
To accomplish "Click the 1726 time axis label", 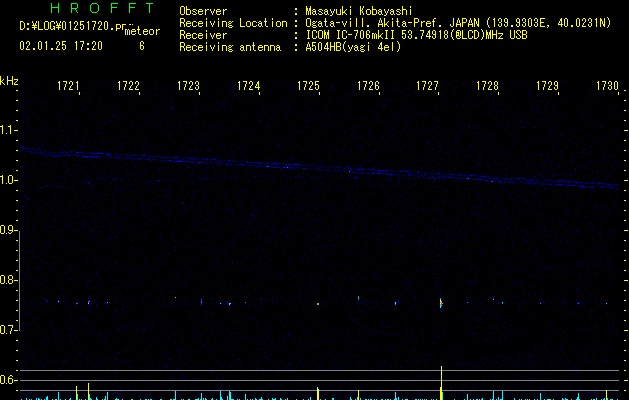I will pos(368,86).
